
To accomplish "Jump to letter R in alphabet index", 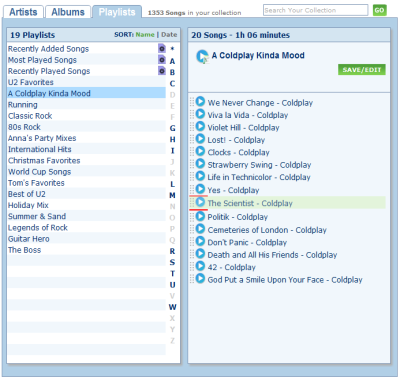I will (x=172, y=251).
